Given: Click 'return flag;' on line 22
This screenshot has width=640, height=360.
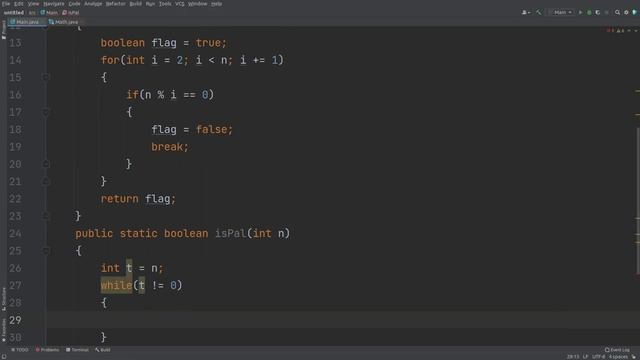Looking at the screenshot, I should (138, 199).
